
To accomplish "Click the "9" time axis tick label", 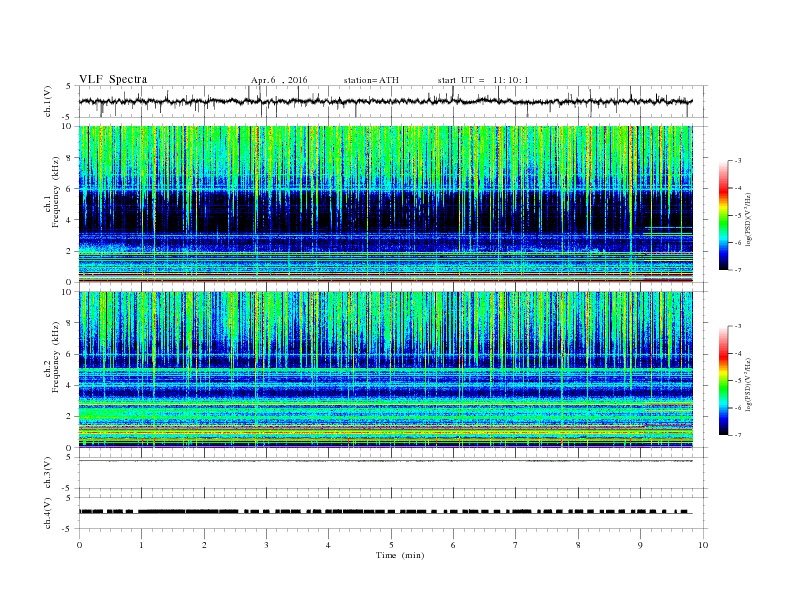I will click(640, 545).
